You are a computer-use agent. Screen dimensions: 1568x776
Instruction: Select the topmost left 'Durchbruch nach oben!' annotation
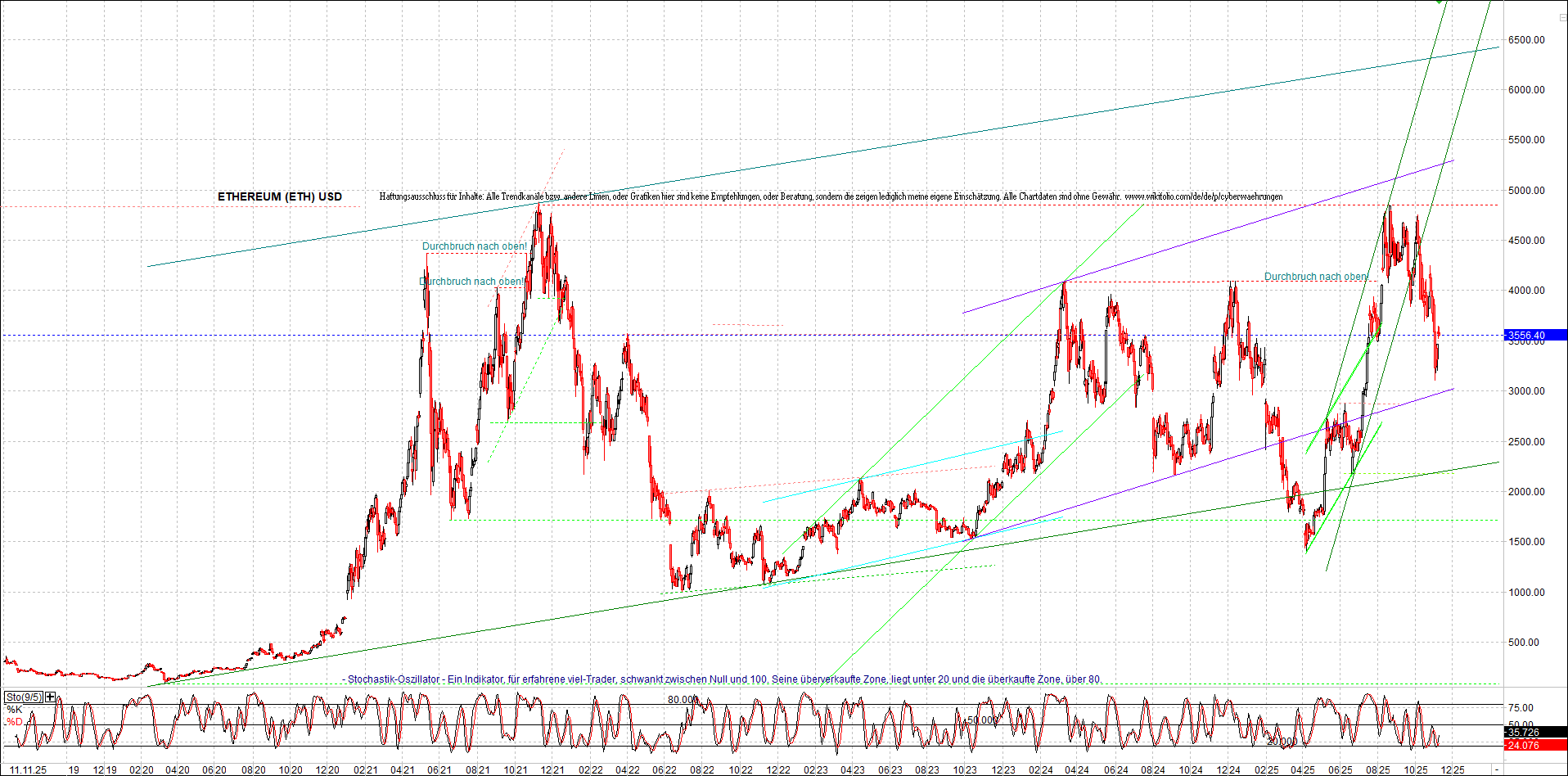pos(474,246)
